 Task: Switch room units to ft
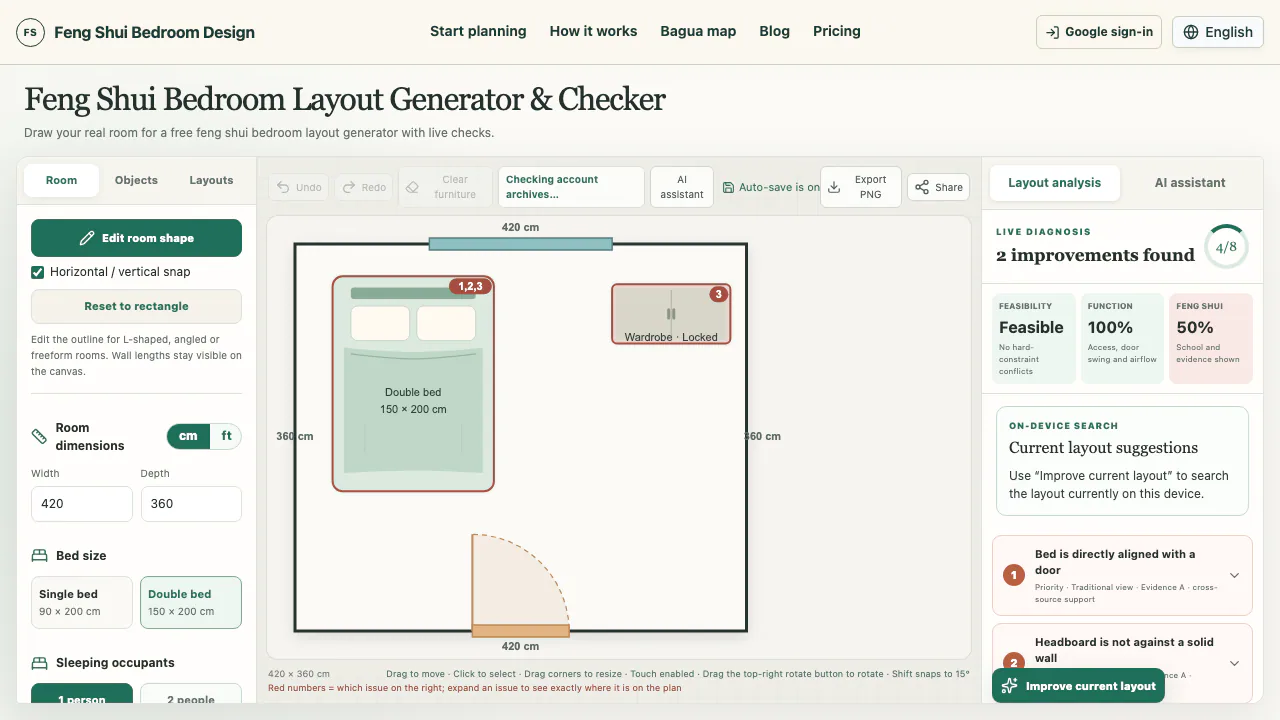(x=226, y=436)
